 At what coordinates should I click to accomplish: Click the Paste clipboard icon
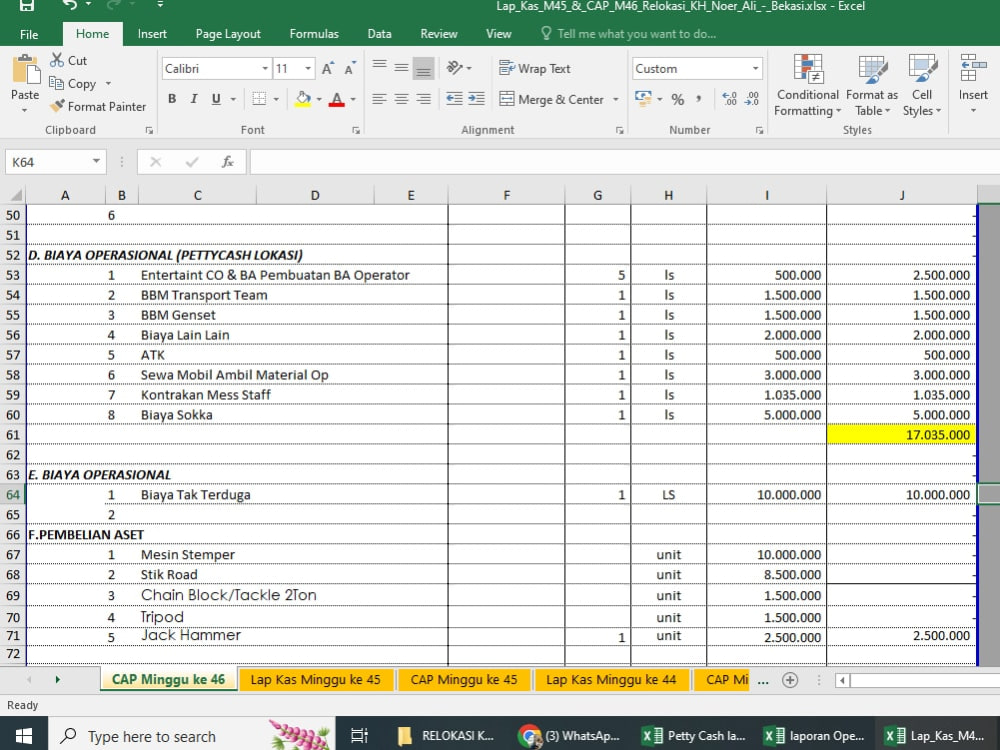(26, 70)
